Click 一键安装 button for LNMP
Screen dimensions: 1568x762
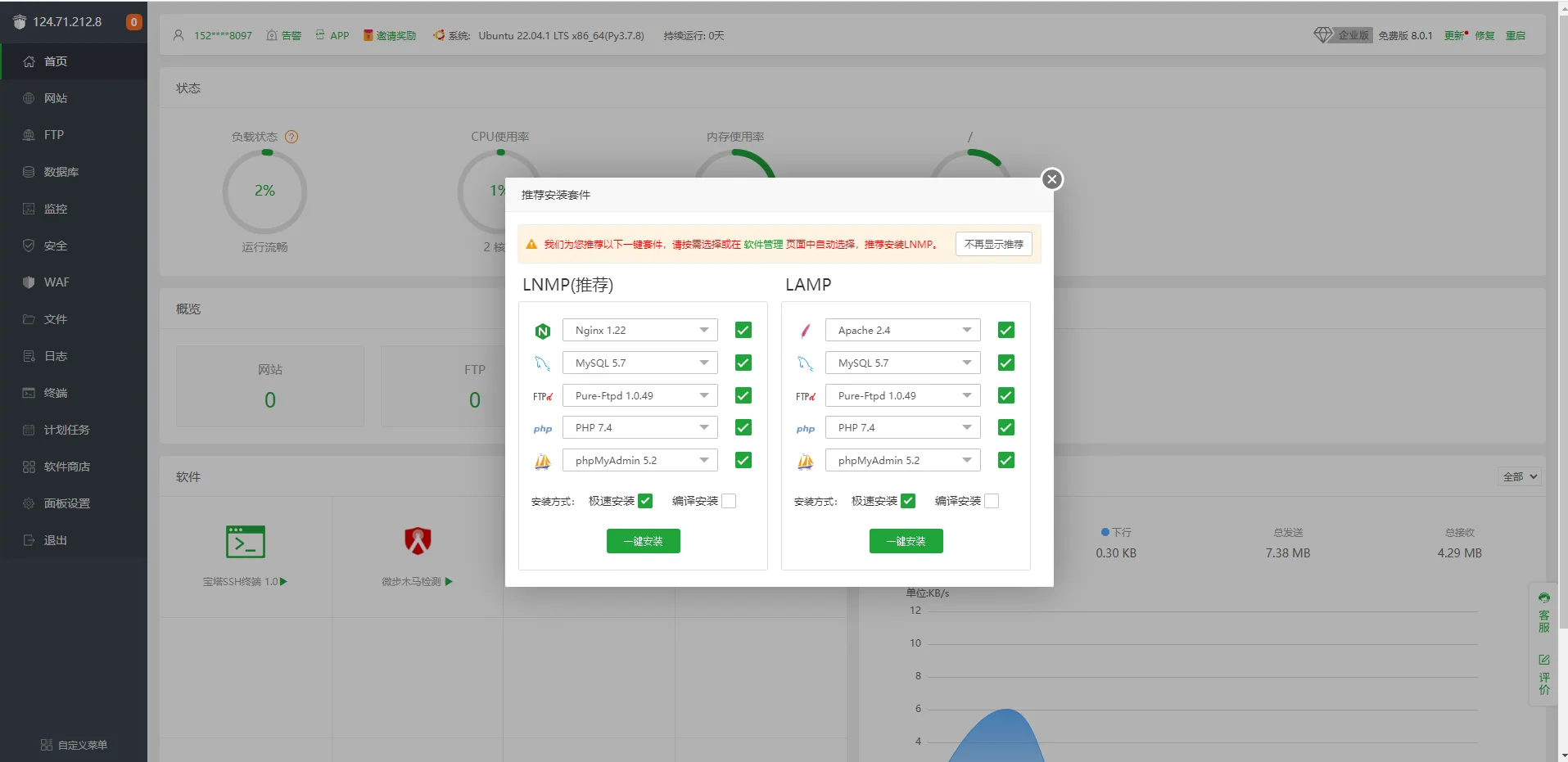pyautogui.click(x=644, y=541)
